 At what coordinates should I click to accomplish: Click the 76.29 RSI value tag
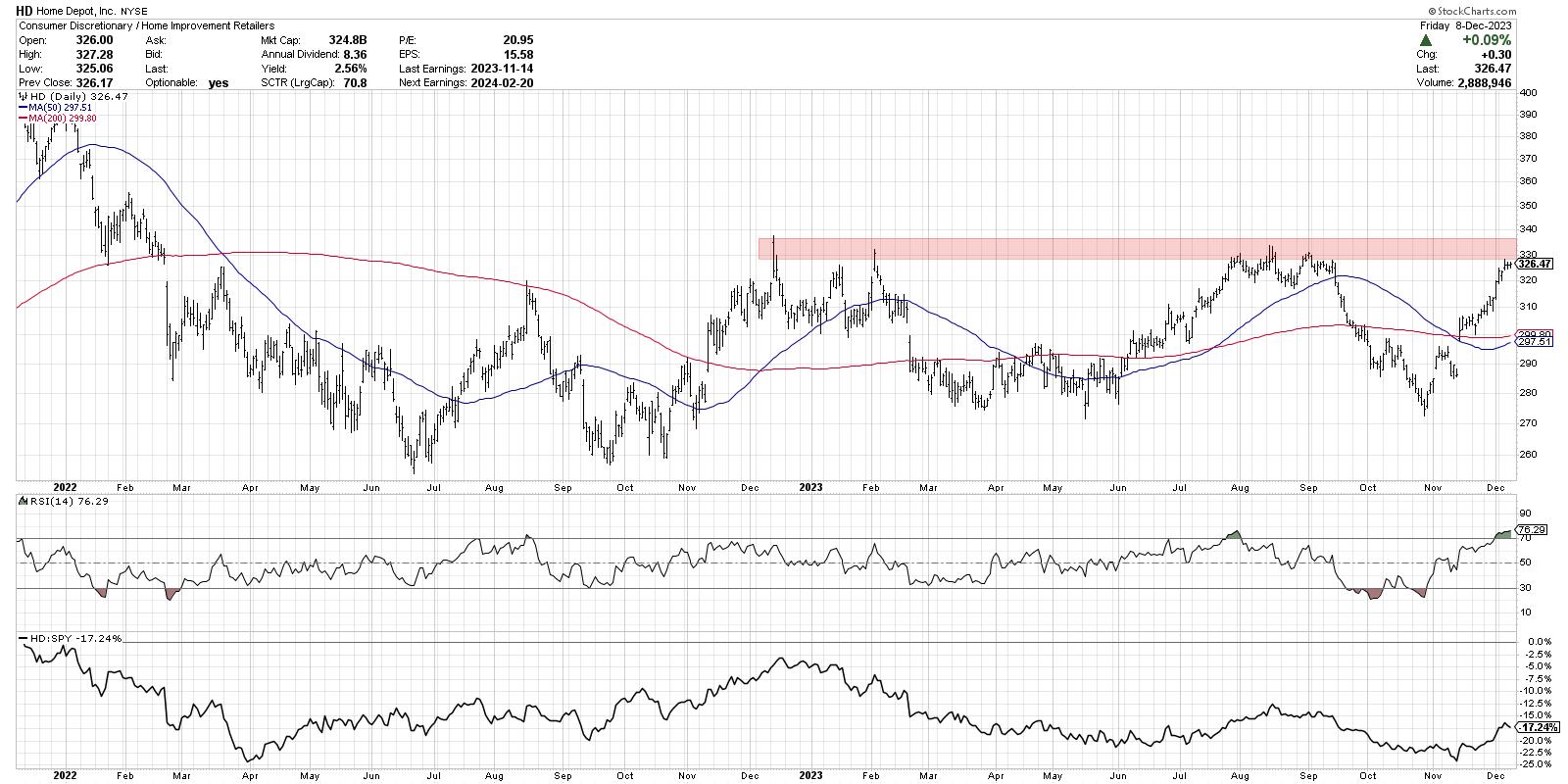(x=1532, y=530)
